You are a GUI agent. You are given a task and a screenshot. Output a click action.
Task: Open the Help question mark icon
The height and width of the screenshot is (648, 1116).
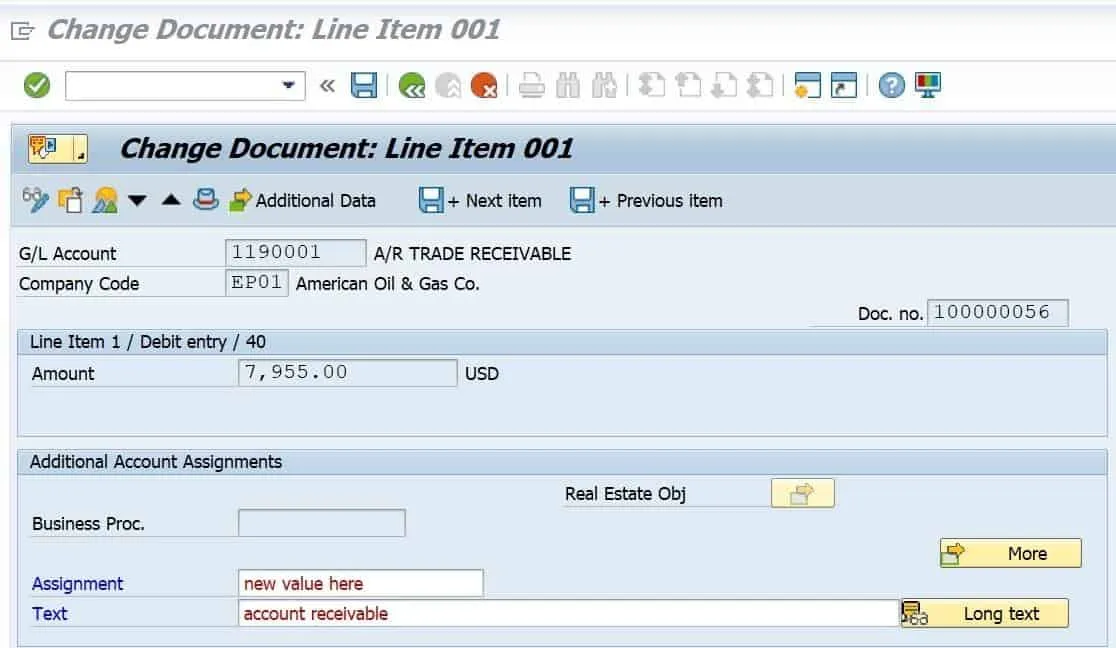point(891,86)
